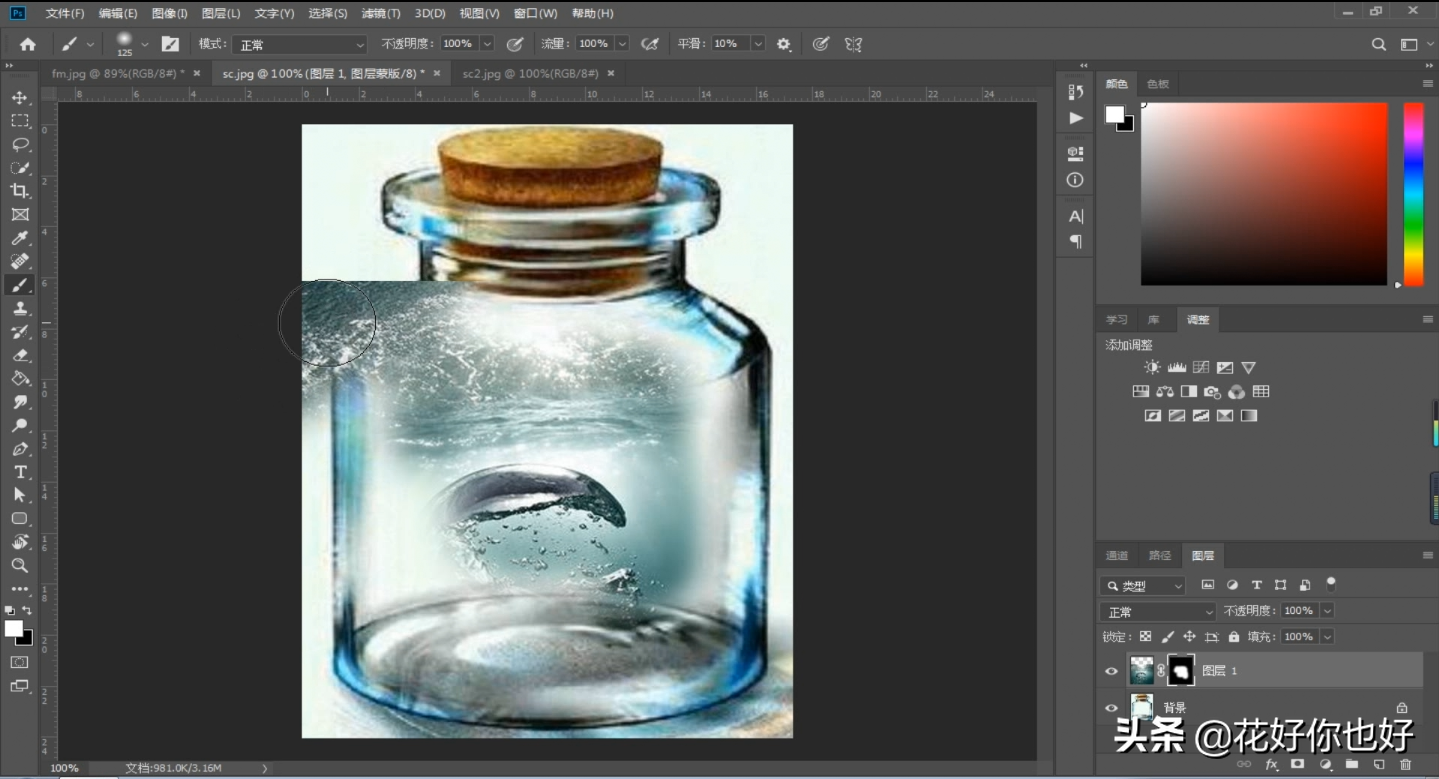1439x779 pixels.
Task: Toggle 背景 layer visibility eye
Action: tap(1111, 707)
